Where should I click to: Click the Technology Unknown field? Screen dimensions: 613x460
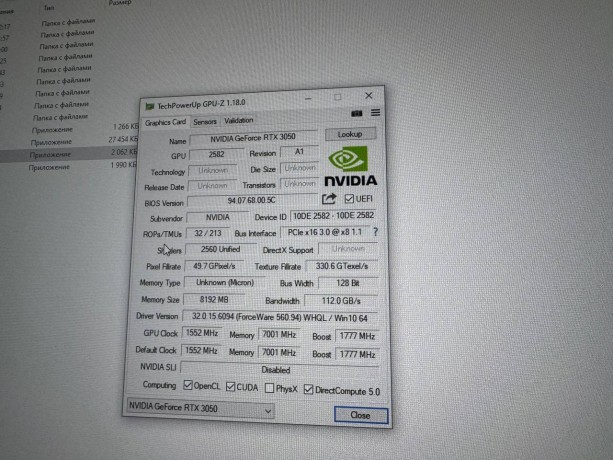pyautogui.click(x=213, y=171)
